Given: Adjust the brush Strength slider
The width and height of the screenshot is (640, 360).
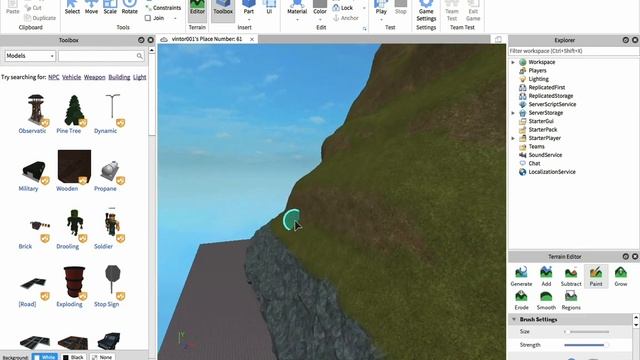Looking at the screenshot, I should (587, 345).
